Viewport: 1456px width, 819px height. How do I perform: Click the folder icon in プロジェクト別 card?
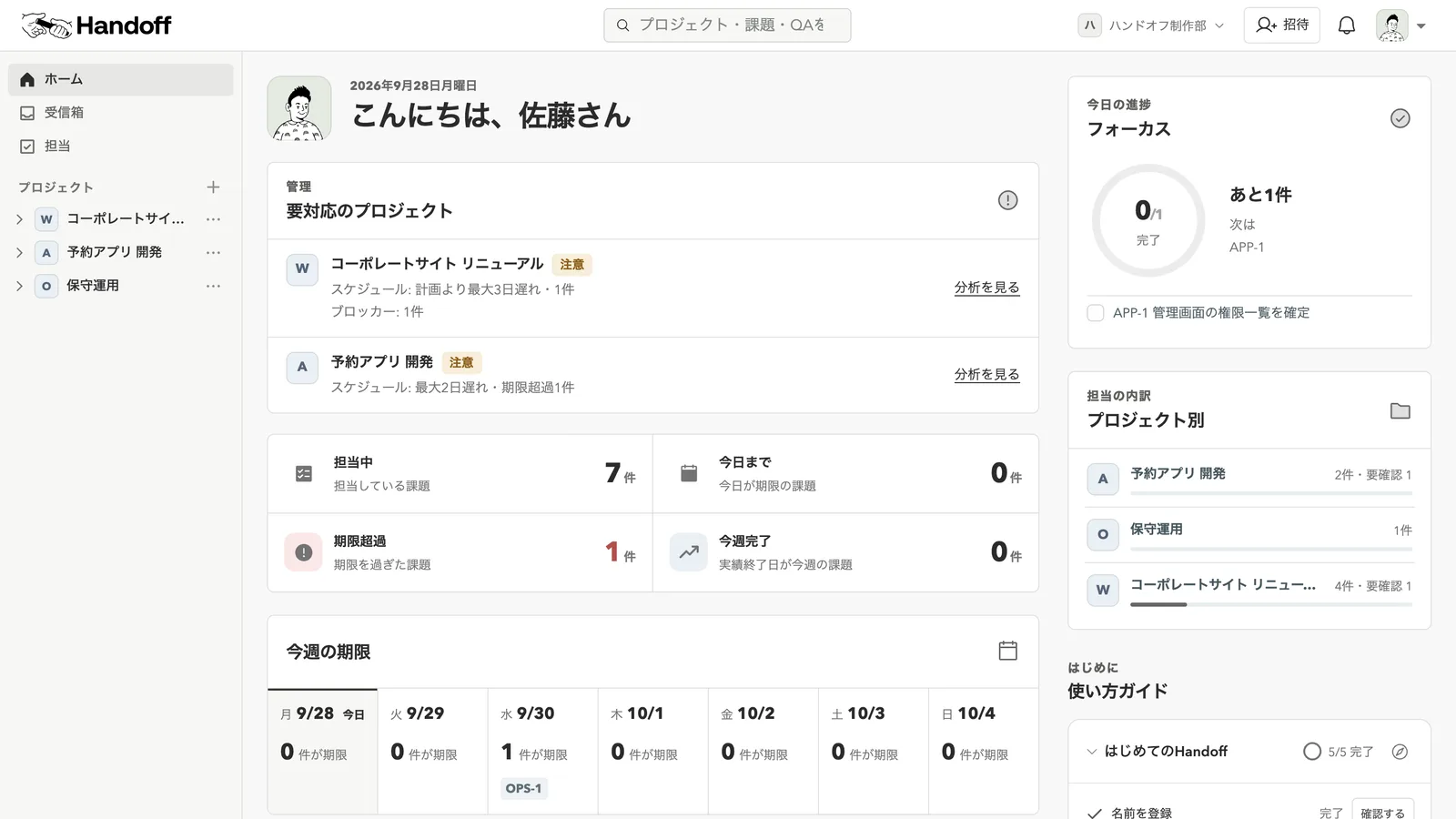[x=1400, y=411]
